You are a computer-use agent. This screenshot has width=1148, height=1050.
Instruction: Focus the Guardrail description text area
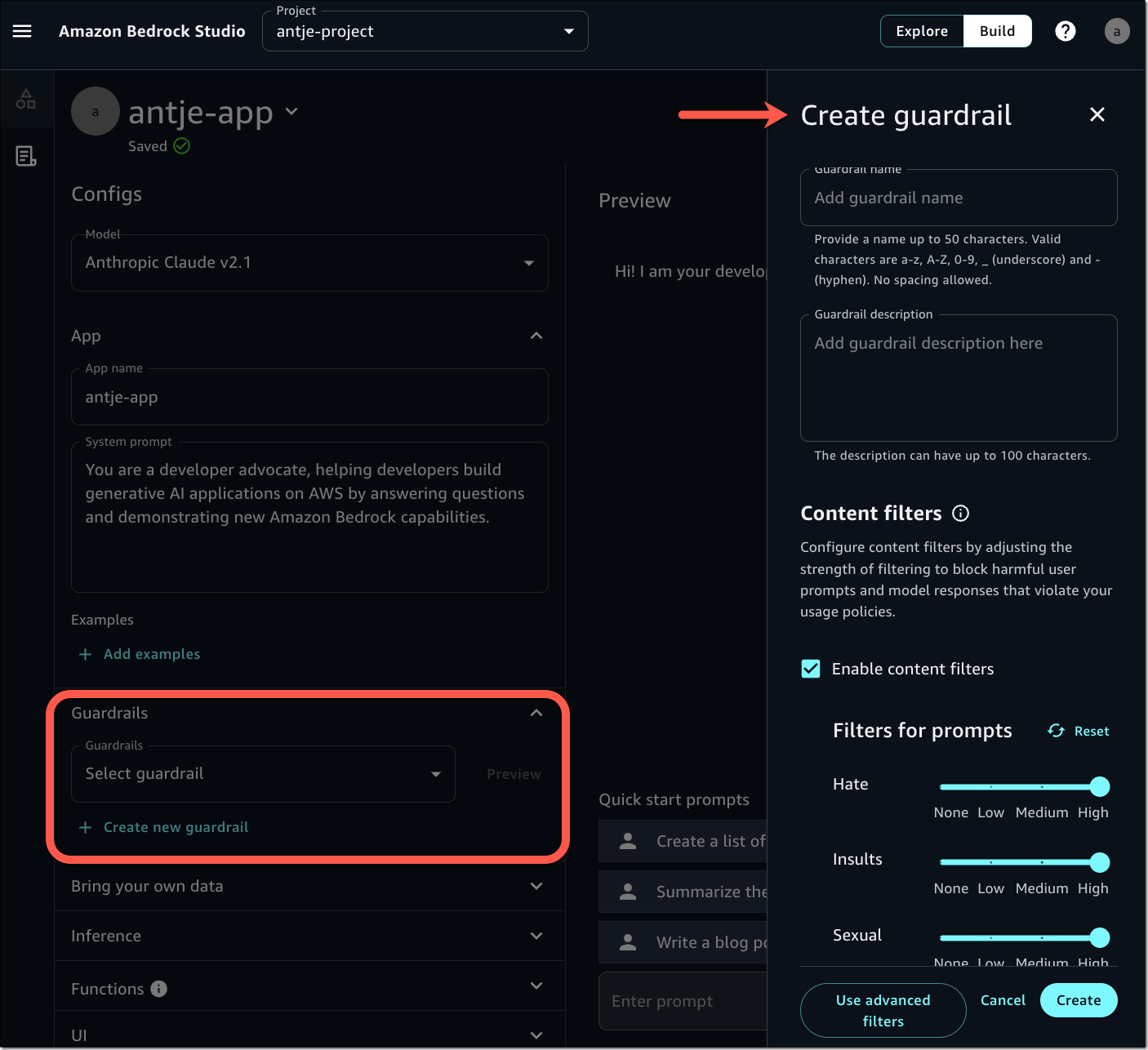[x=959, y=378]
